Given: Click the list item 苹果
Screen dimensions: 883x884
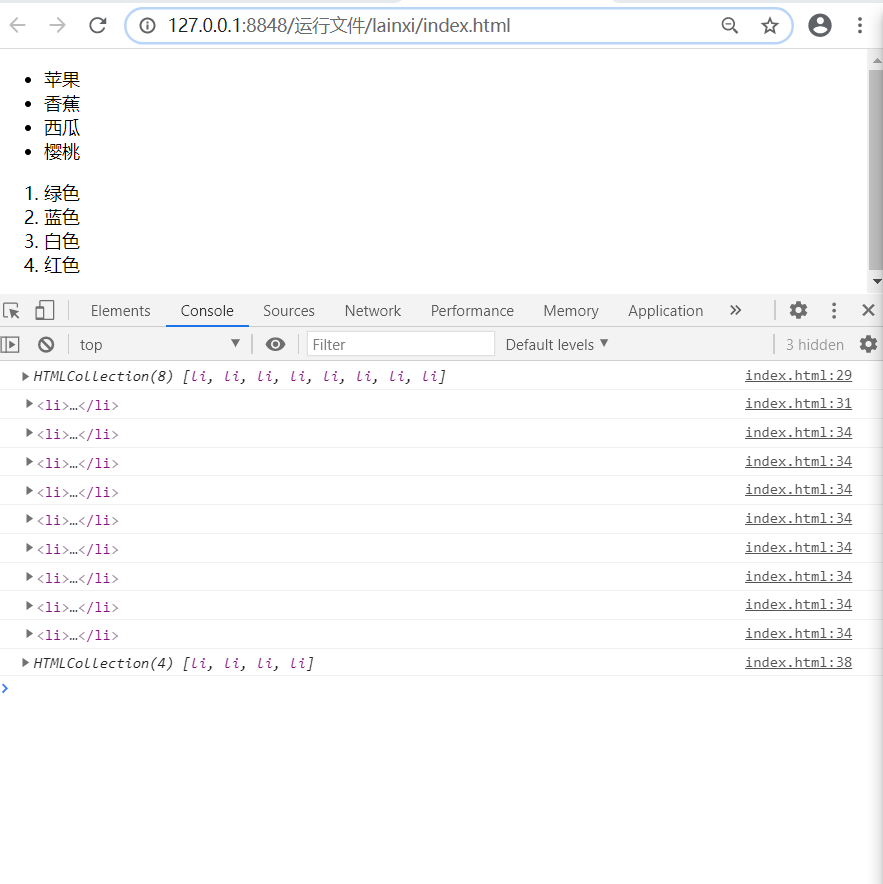Looking at the screenshot, I should 62,79.
